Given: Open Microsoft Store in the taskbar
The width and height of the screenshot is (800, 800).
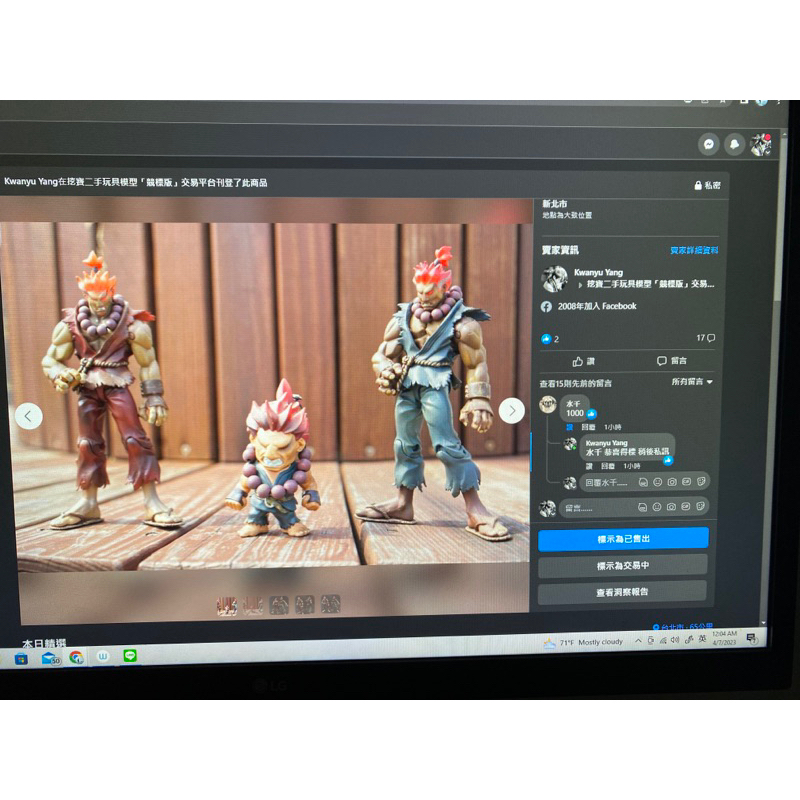Looking at the screenshot, I should coord(21,659).
